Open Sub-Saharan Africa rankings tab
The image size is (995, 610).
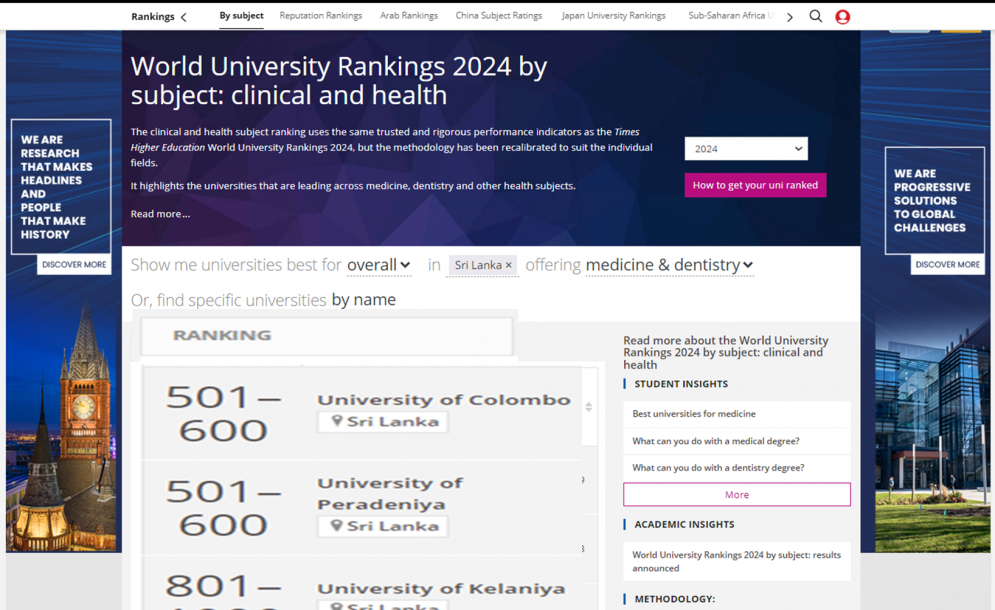(730, 16)
